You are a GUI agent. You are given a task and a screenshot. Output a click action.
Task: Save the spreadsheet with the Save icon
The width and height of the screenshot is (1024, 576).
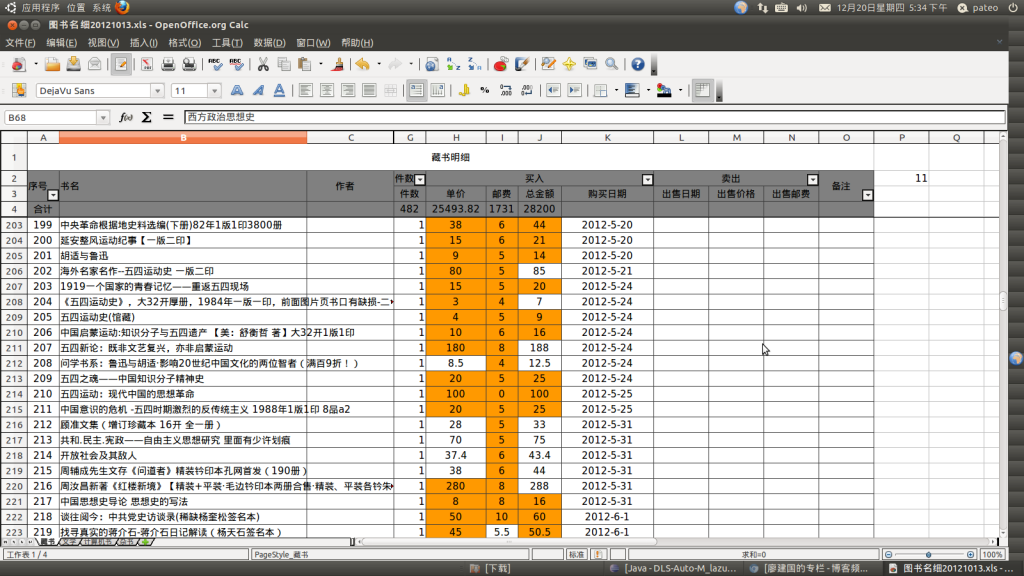click(x=73, y=64)
